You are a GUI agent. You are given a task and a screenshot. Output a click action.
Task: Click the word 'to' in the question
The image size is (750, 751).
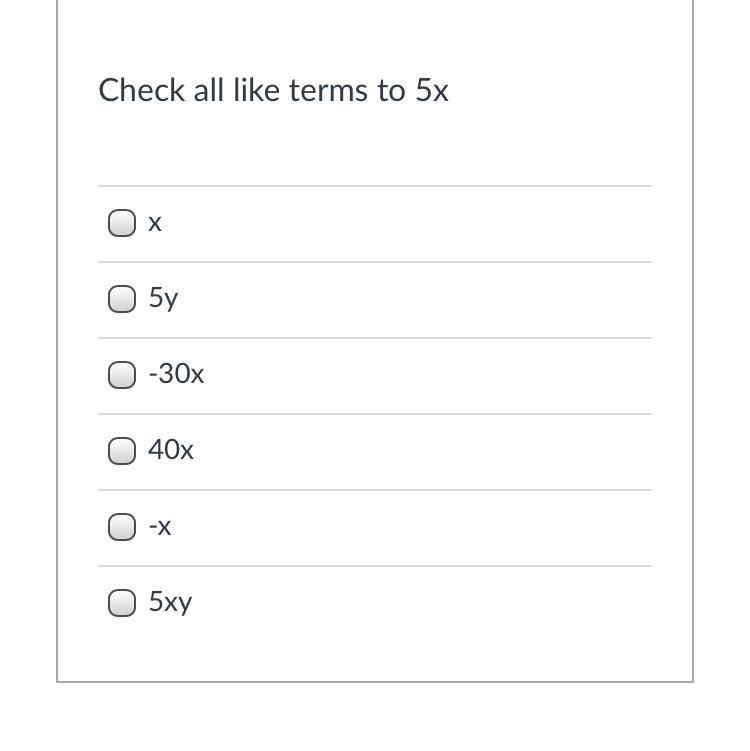click(x=391, y=90)
